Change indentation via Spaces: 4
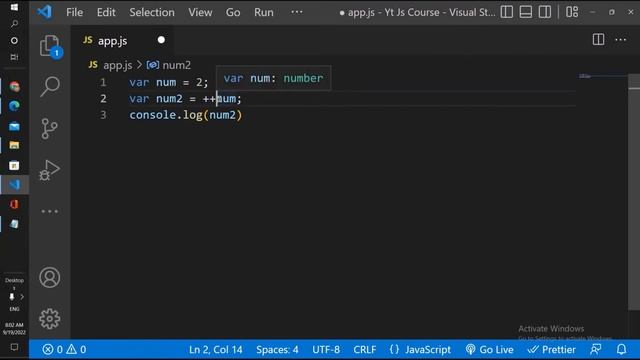 277,349
